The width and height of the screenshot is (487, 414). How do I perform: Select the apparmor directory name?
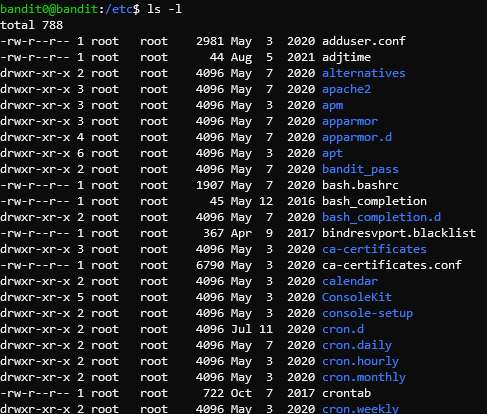(x=350, y=121)
